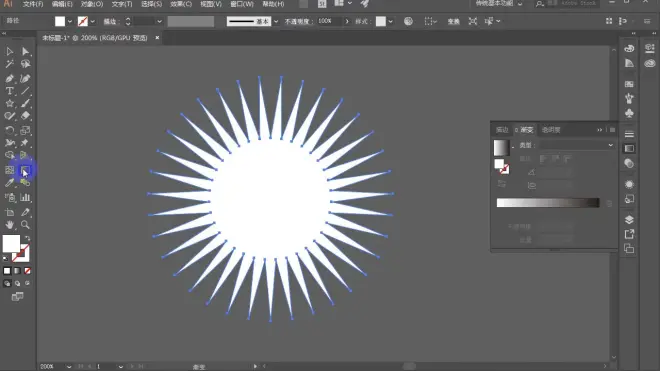The image size is (660, 371).
Task: Select the Rotate tool
Action: coord(9,131)
